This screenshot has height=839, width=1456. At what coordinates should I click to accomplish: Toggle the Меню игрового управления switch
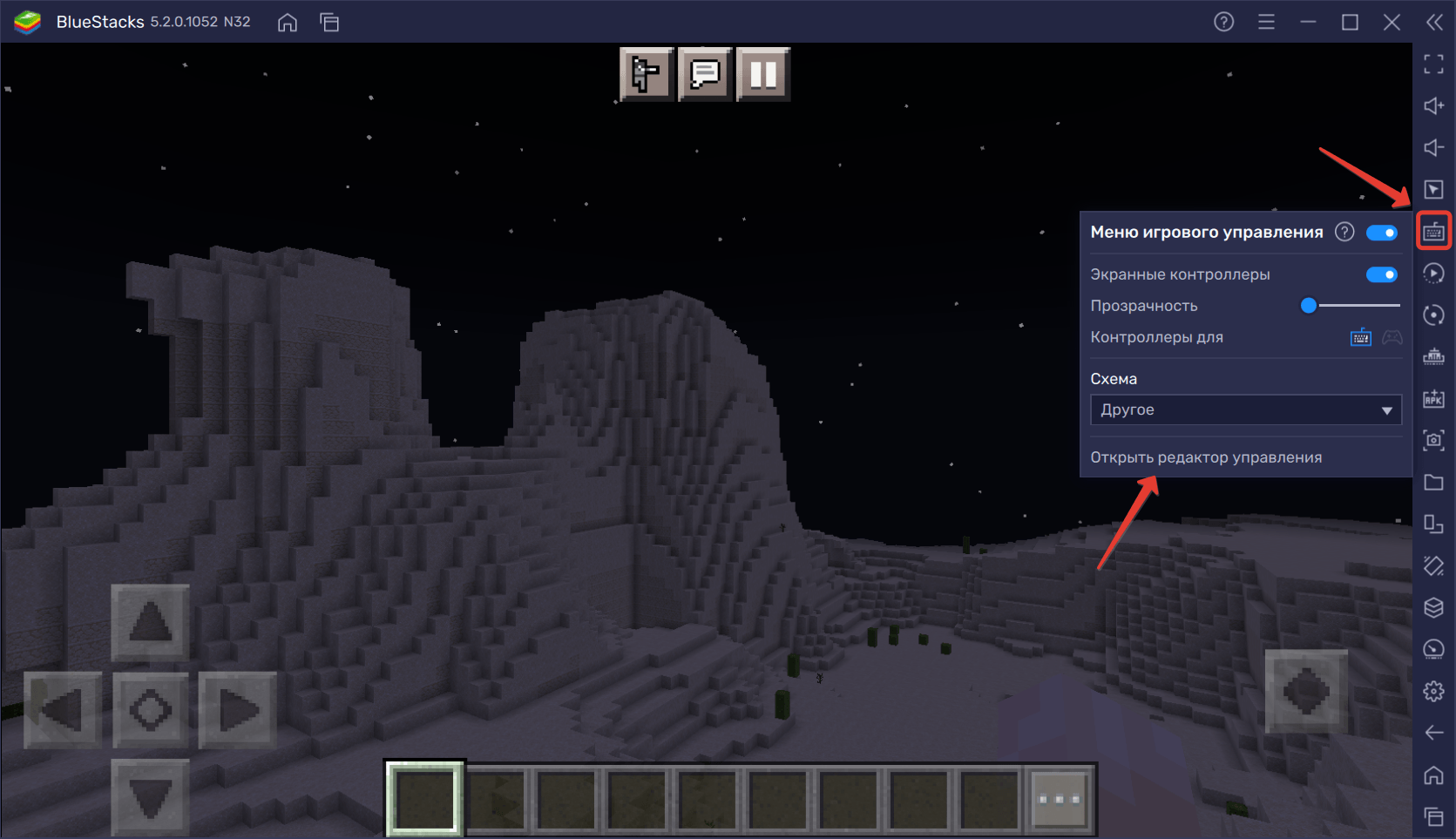1382,233
